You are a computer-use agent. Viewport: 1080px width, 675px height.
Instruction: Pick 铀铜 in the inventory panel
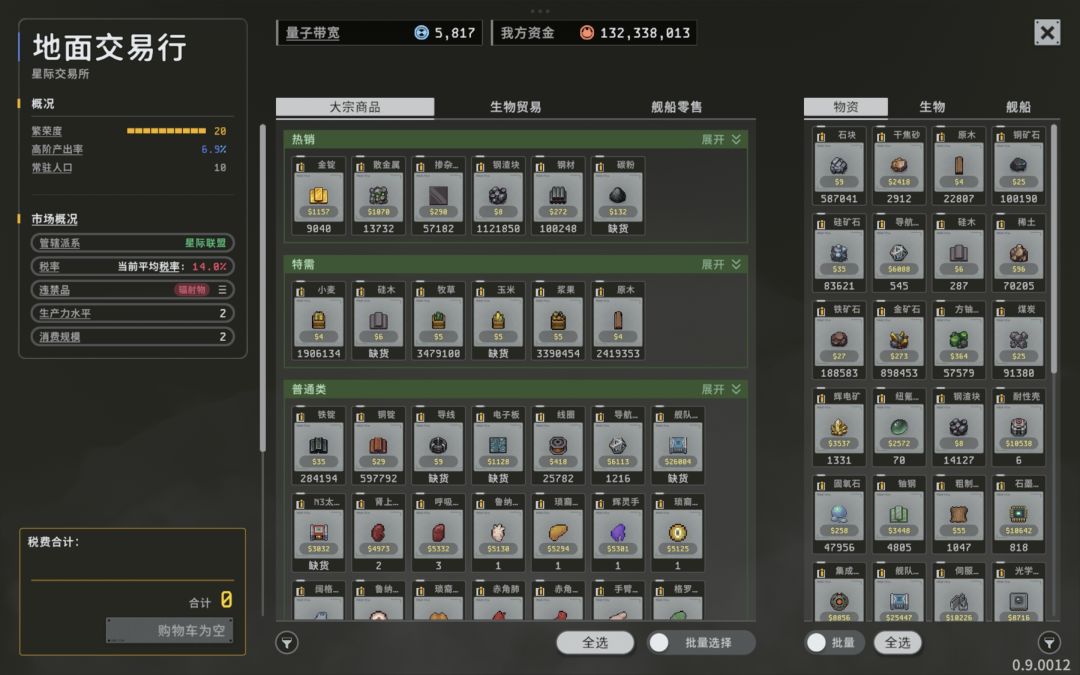point(899,515)
